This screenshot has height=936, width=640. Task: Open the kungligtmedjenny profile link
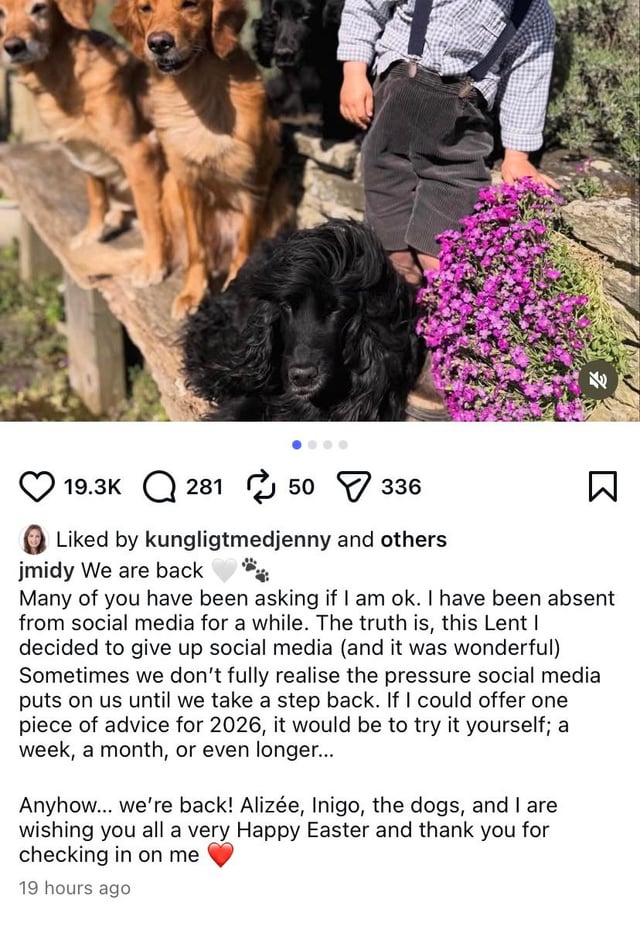[x=237, y=540]
